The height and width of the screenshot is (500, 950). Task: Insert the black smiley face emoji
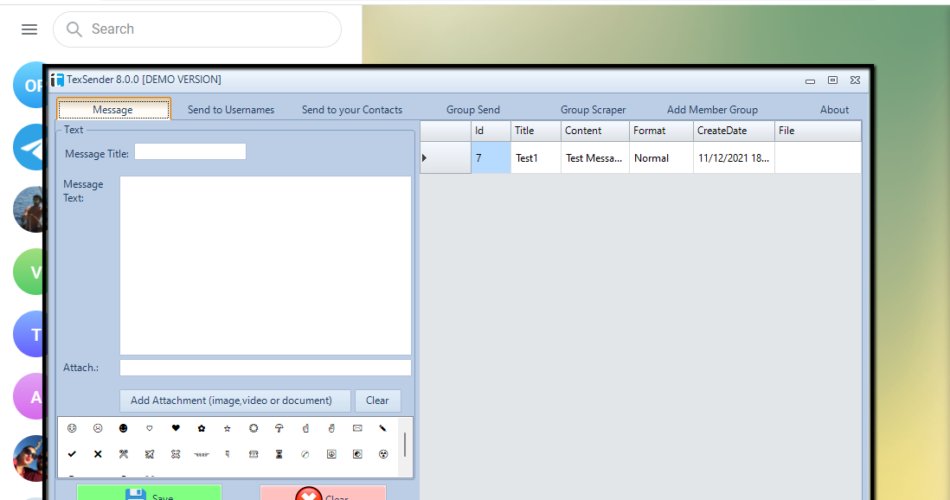pyautogui.click(x=124, y=428)
